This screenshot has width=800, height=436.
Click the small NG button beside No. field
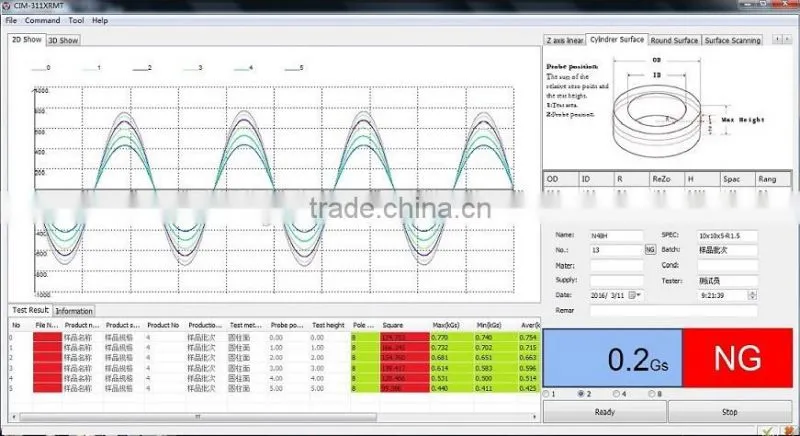pyautogui.click(x=650, y=250)
